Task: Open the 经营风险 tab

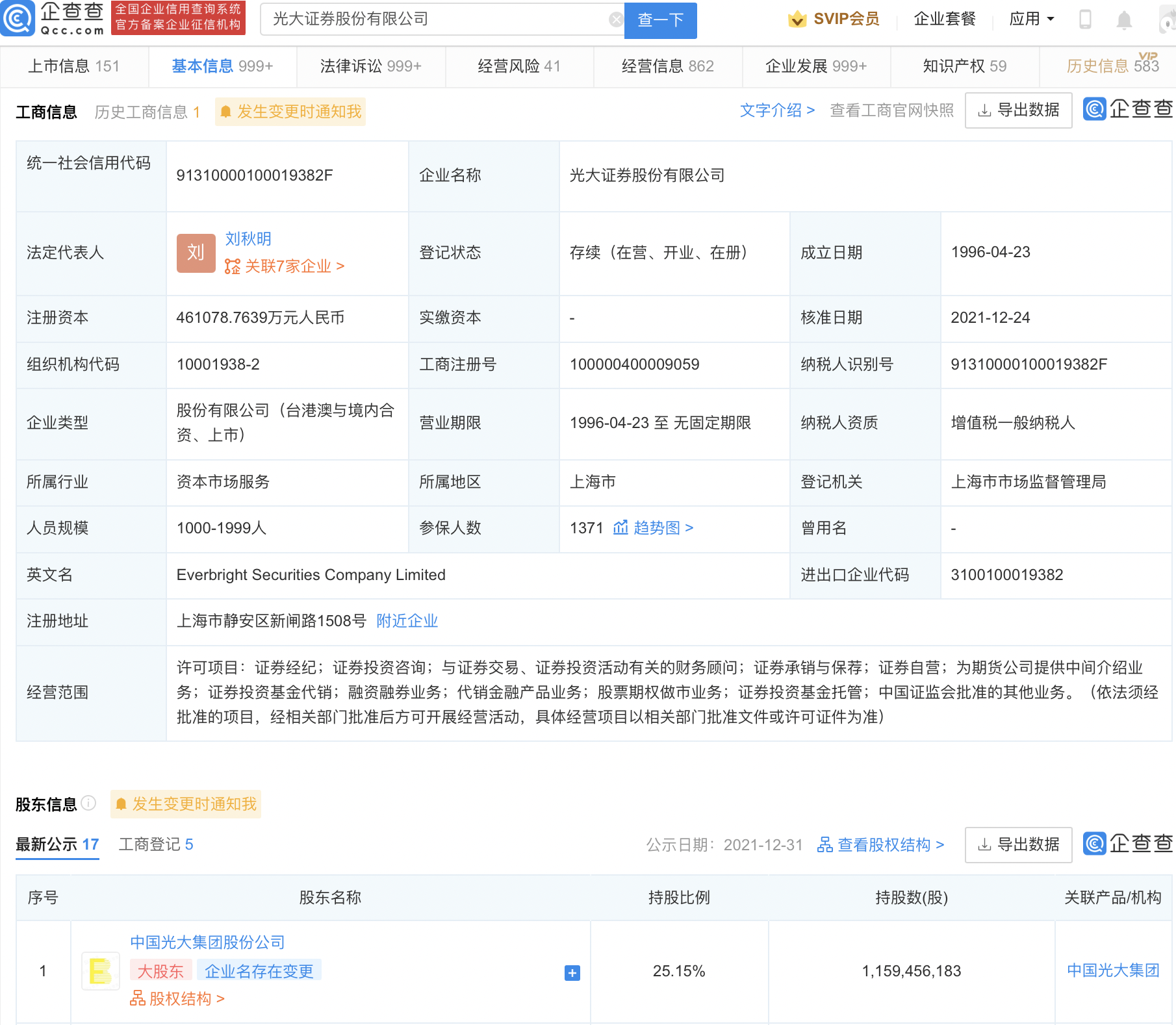Action: [518, 66]
